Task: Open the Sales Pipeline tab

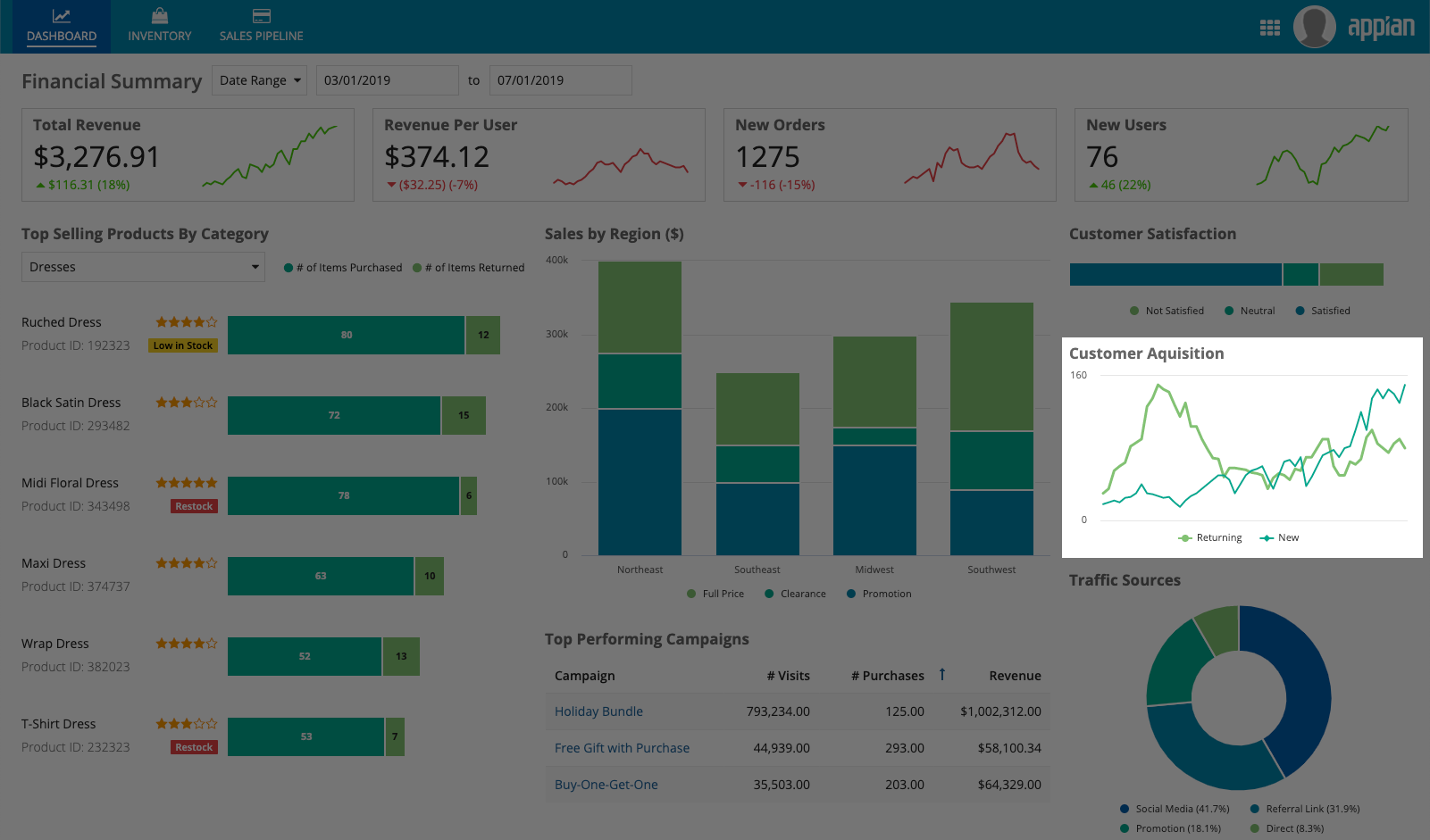Action: [262, 27]
